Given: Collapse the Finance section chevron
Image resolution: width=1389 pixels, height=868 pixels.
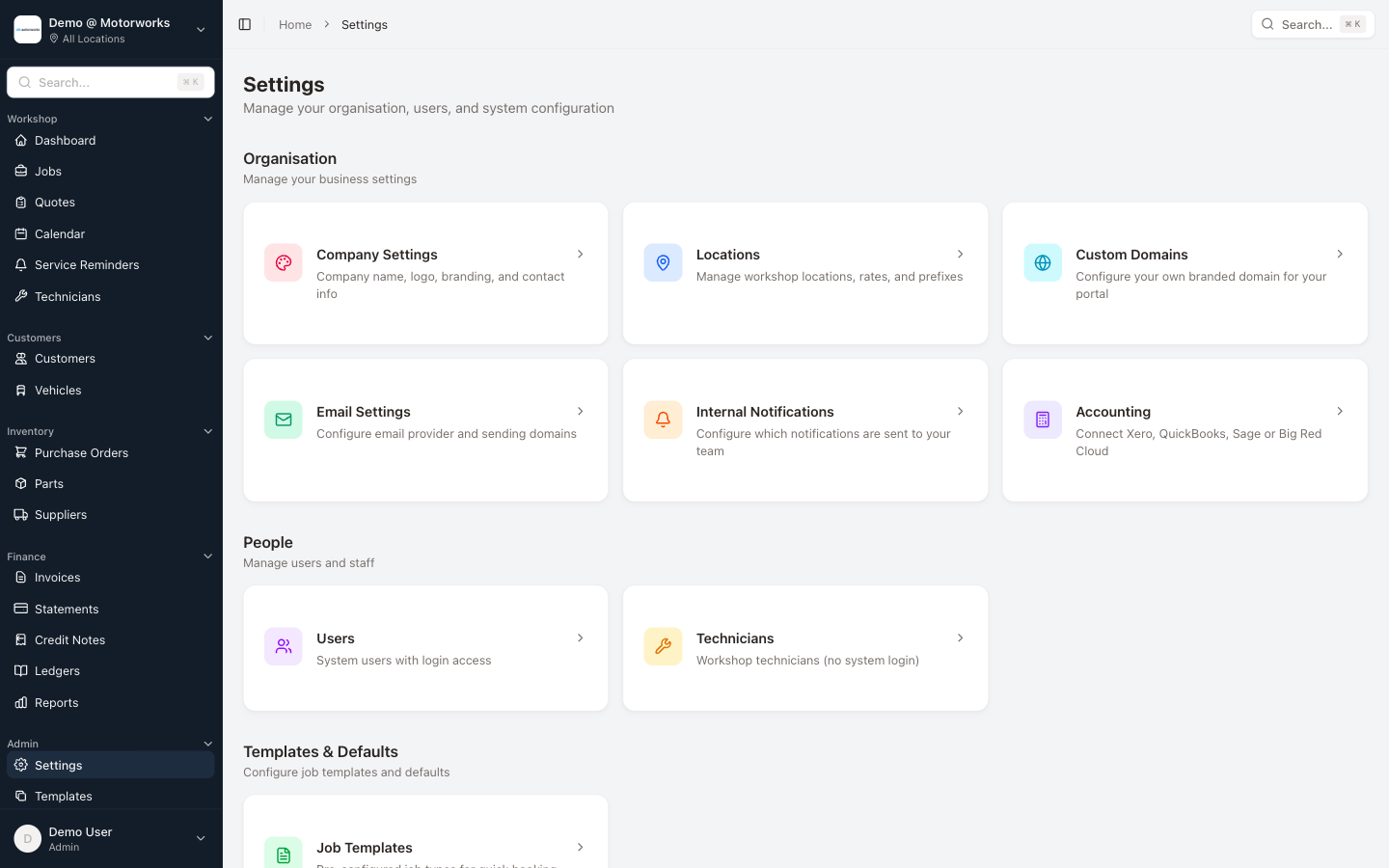Looking at the screenshot, I should (208, 556).
